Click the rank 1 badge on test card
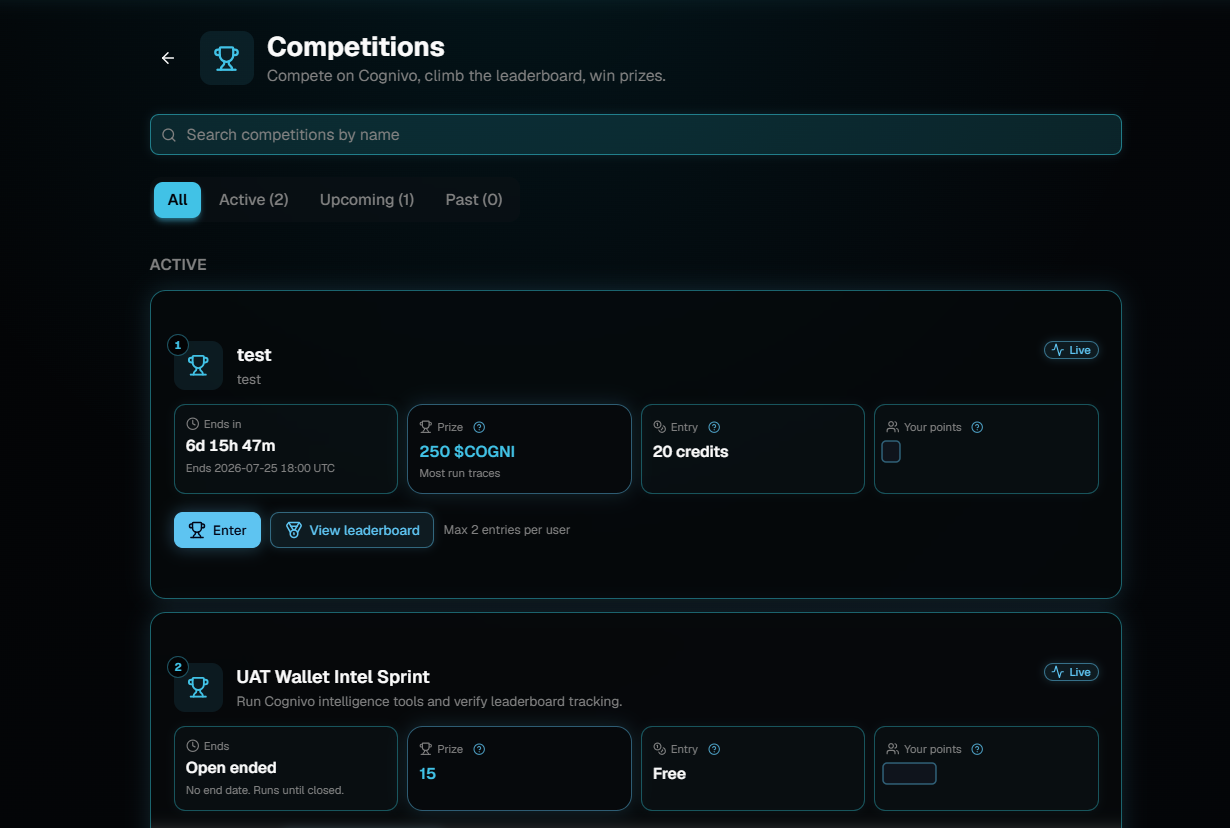 tap(178, 345)
